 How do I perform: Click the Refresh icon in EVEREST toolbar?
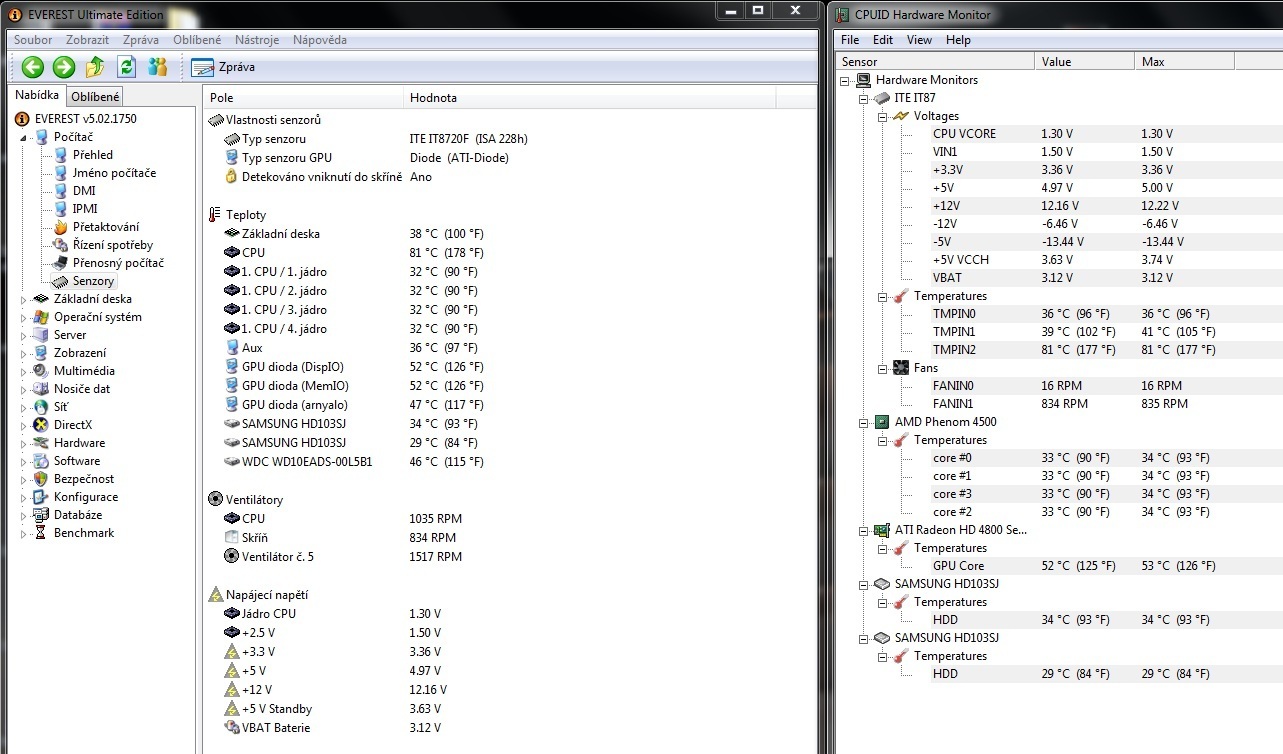click(x=126, y=67)
